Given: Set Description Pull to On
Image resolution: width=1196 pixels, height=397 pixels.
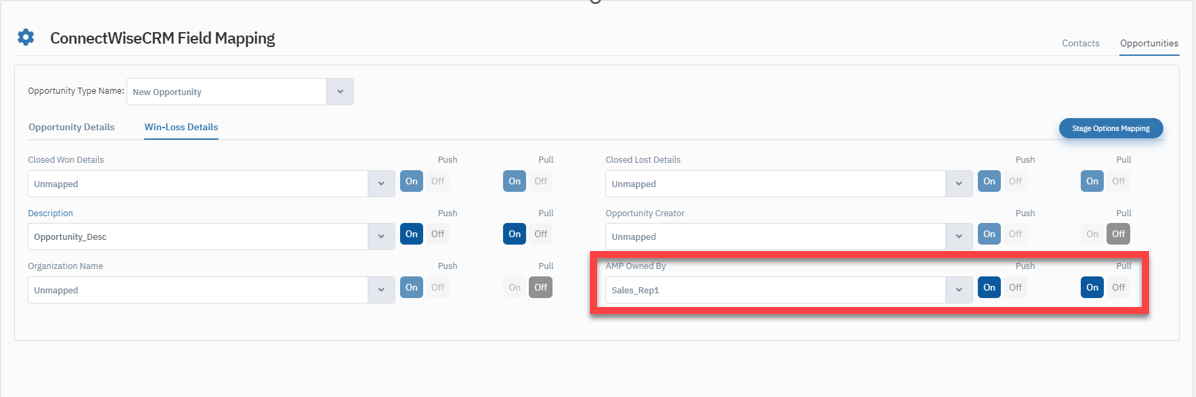Looking at the screenshot, I should click(515, 234).
